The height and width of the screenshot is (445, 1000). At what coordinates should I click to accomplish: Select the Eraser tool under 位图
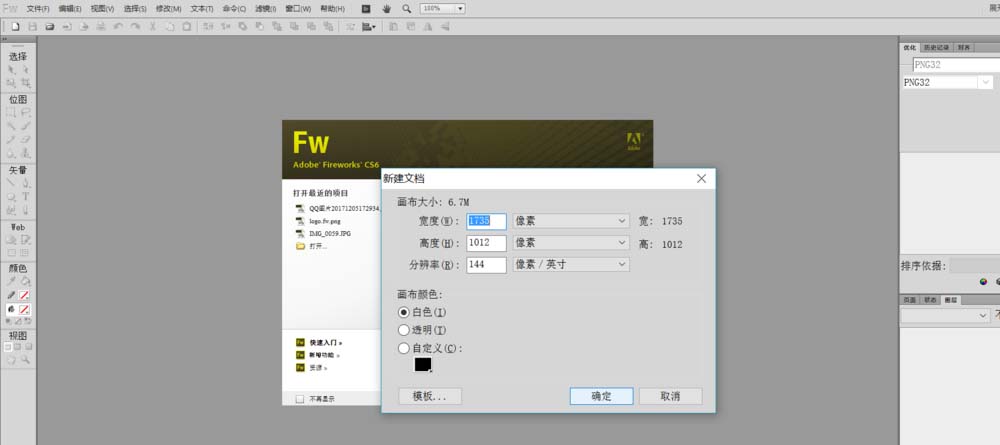26,140
